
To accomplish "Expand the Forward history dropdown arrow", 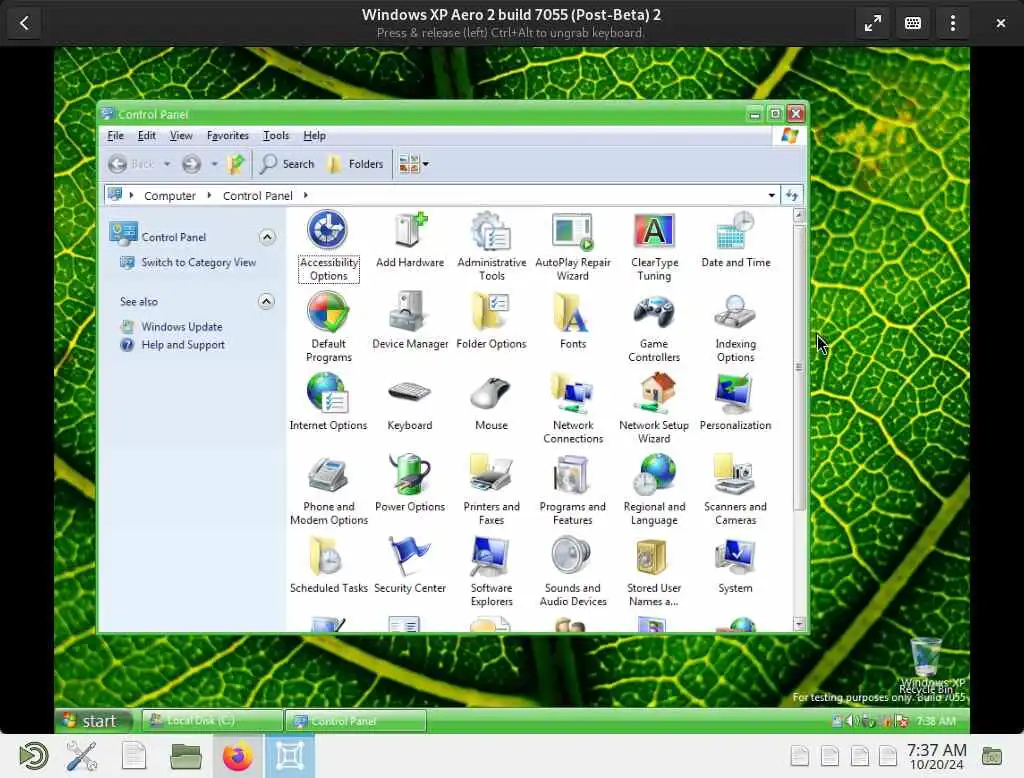I will point(214,164).
